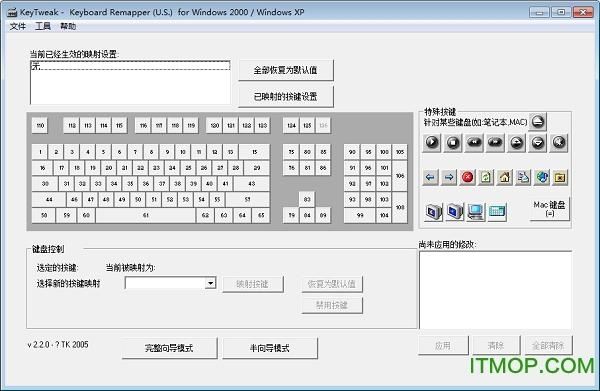Click the browser Forward blue arrow icon

(449, 177)
